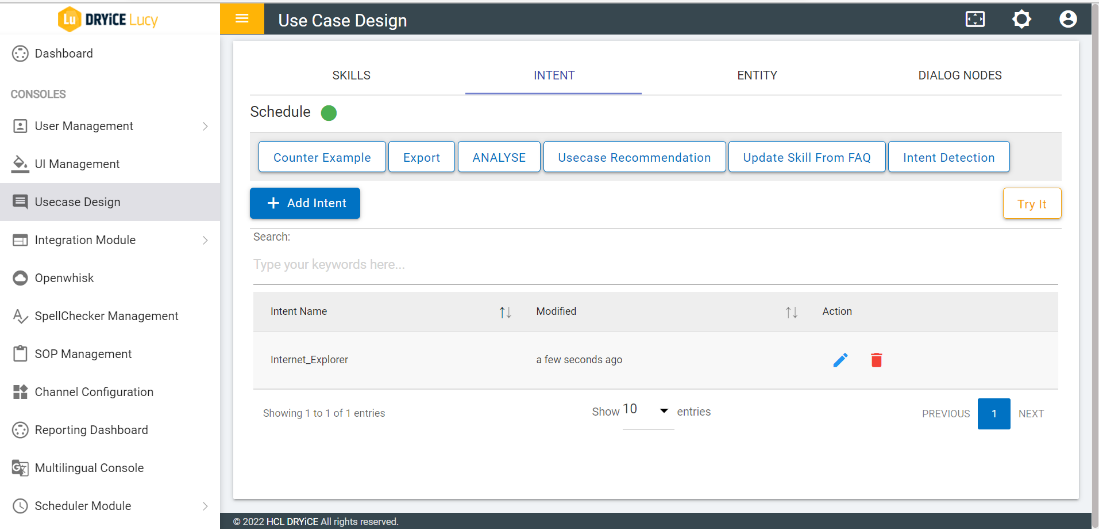Switch to the DIALOG NODES tab
Screen dimensions: 1099x529
pos(959,75)
